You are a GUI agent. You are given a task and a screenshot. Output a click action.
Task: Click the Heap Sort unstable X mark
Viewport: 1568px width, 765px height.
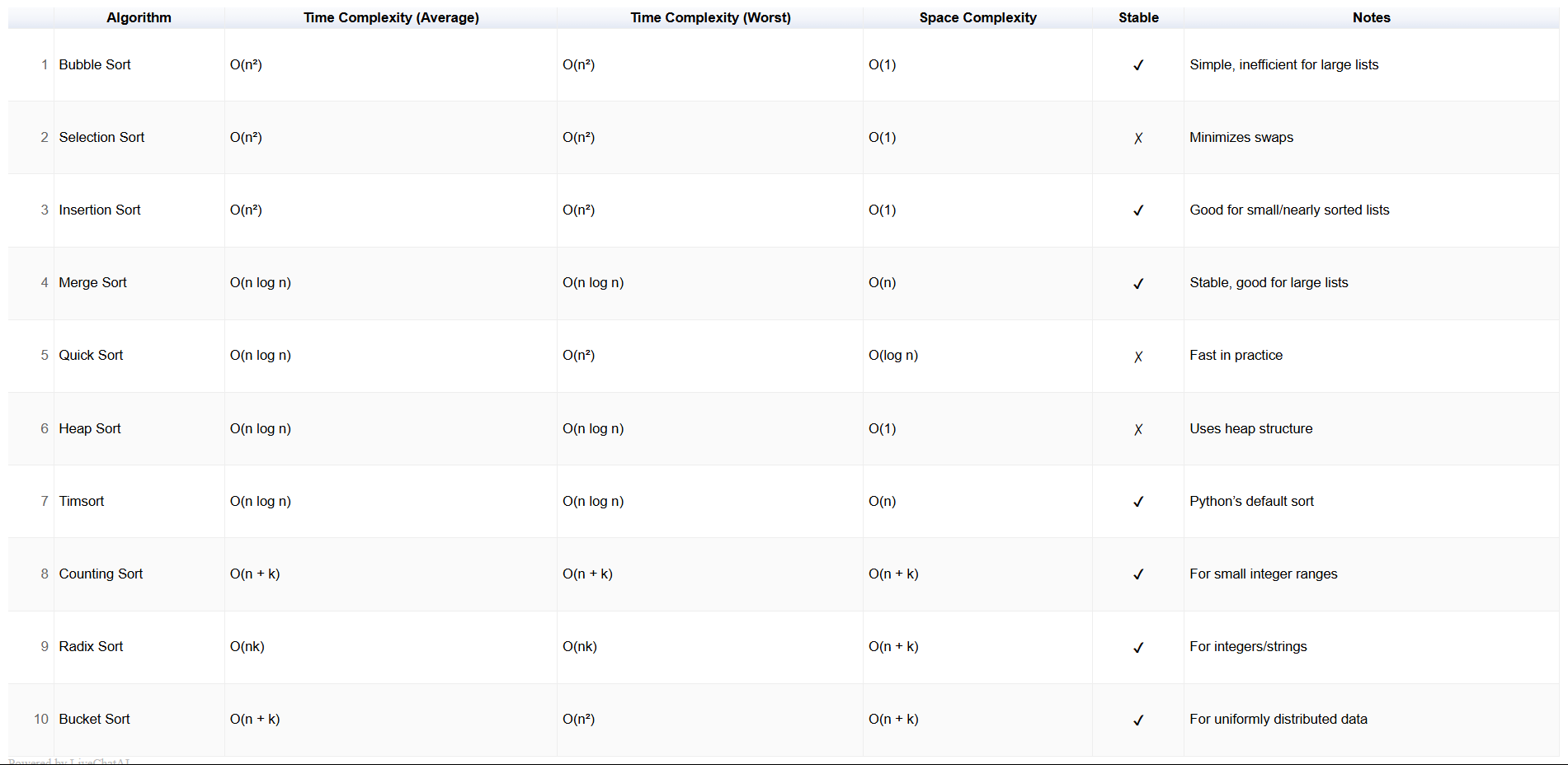pos(1138,429)
